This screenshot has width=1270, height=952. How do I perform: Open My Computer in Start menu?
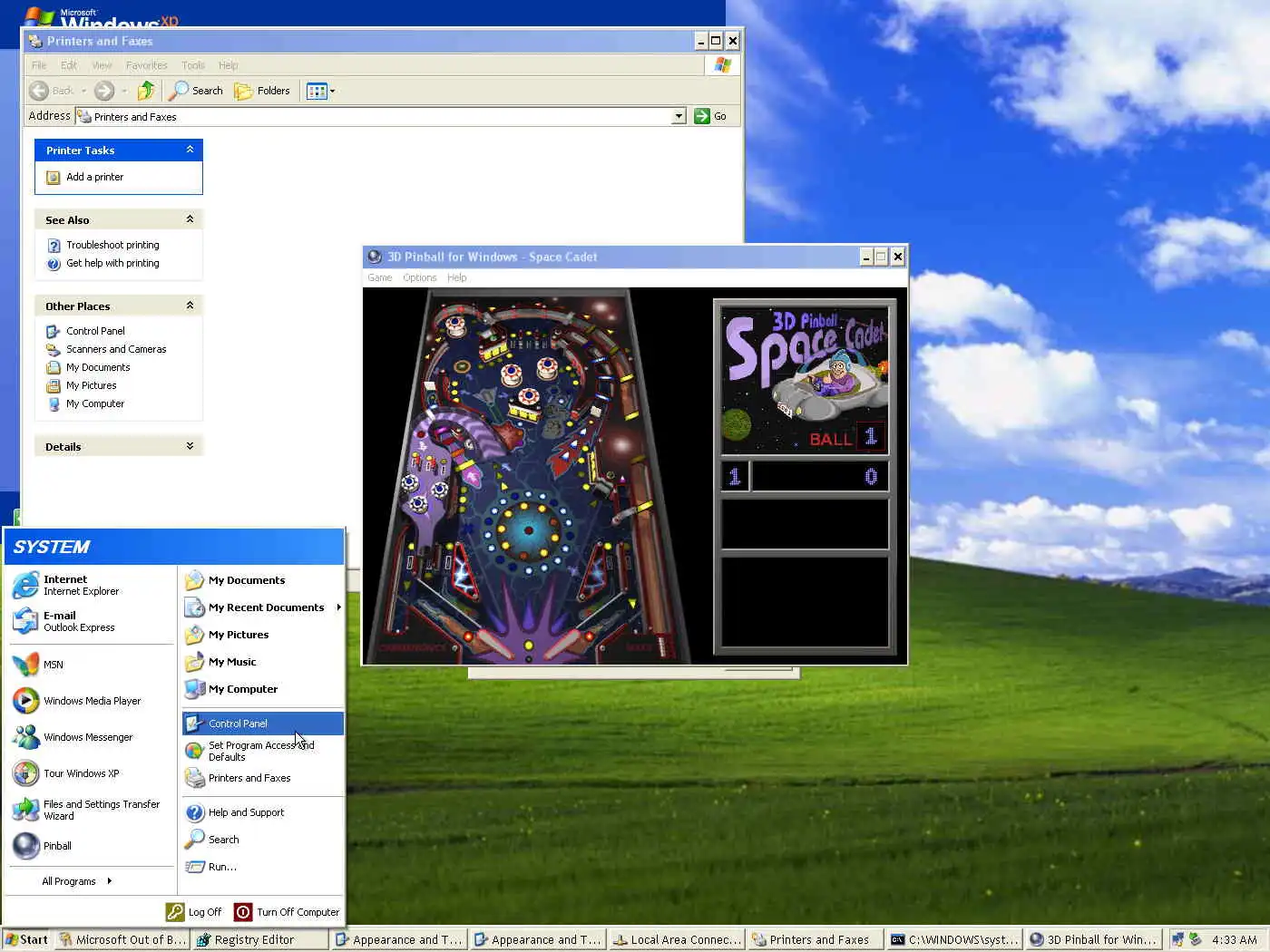tap(262, 689)
